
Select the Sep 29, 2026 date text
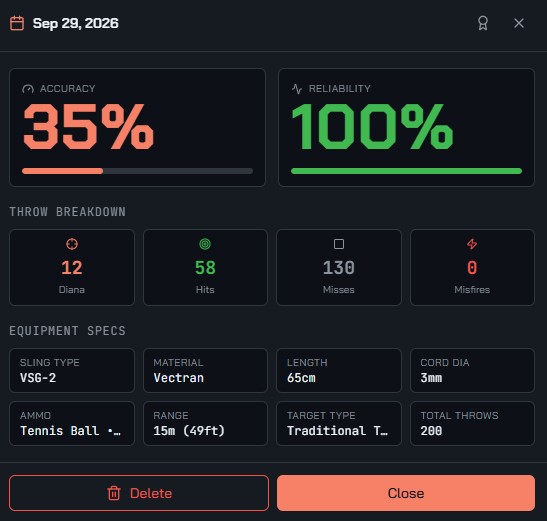[76, 23]
